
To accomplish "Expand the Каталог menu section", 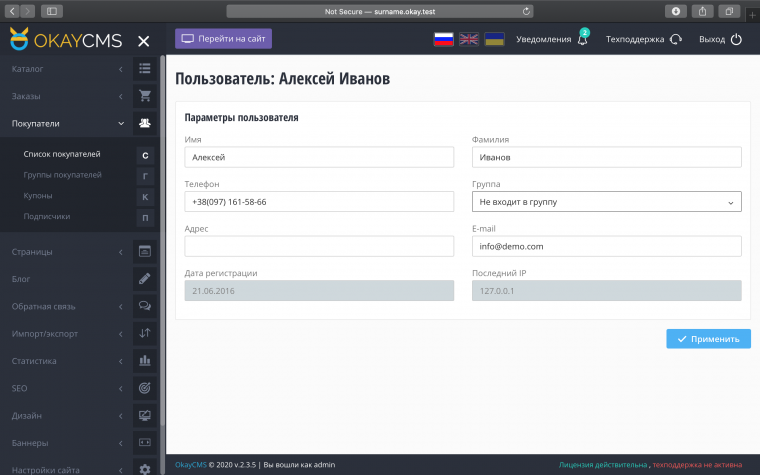I will [x=66, y=69].
